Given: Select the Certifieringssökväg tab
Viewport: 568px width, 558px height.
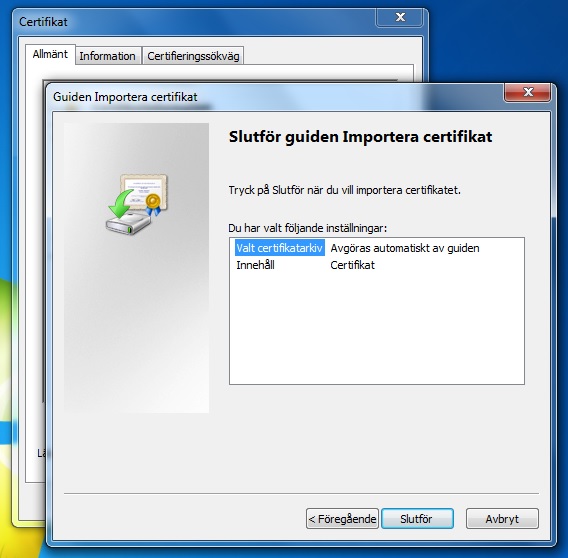Looking at the screenshot, I should pyautogui.click(x=193, y=56).
